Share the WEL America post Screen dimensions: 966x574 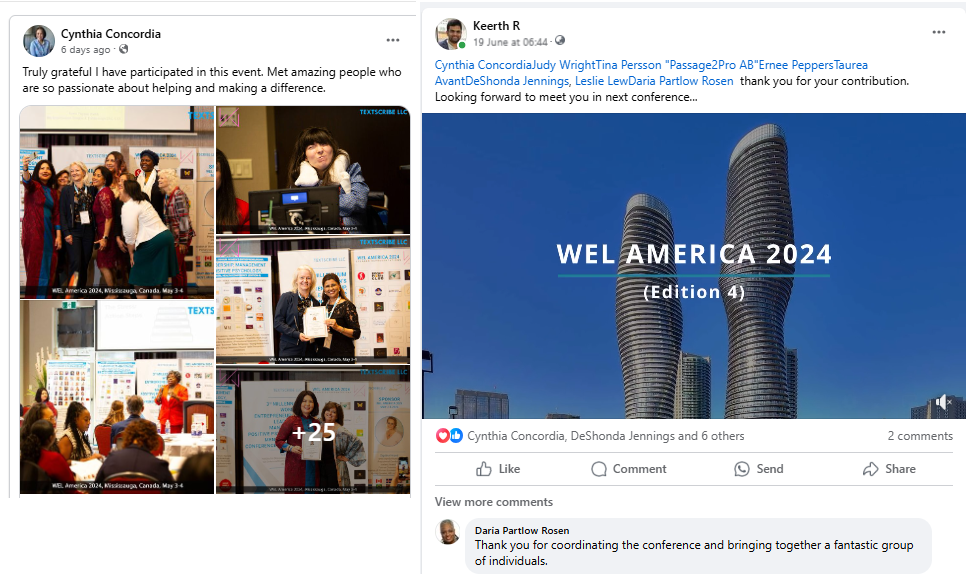[x=888, y=469]
